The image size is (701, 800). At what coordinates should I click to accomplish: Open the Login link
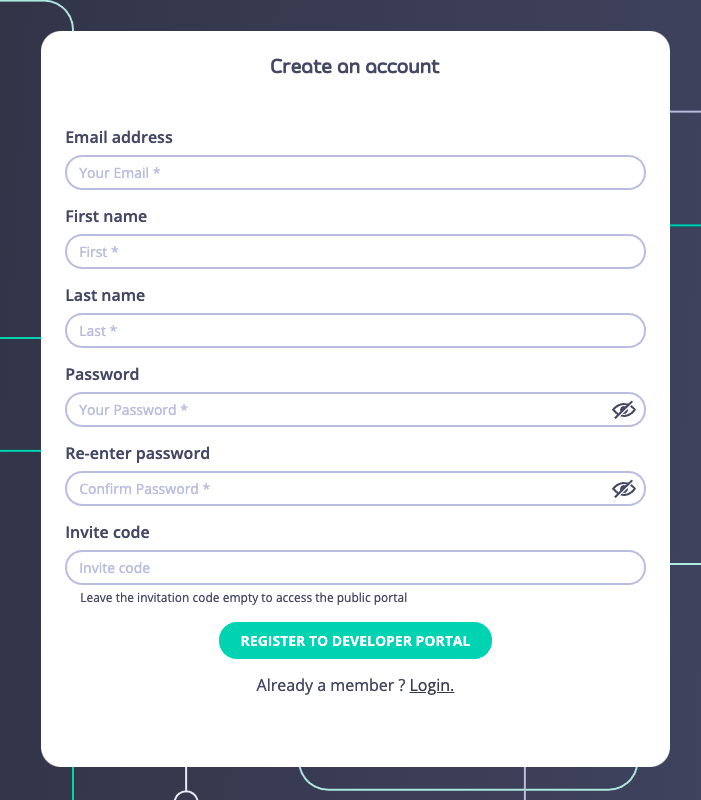coord(431,685)
